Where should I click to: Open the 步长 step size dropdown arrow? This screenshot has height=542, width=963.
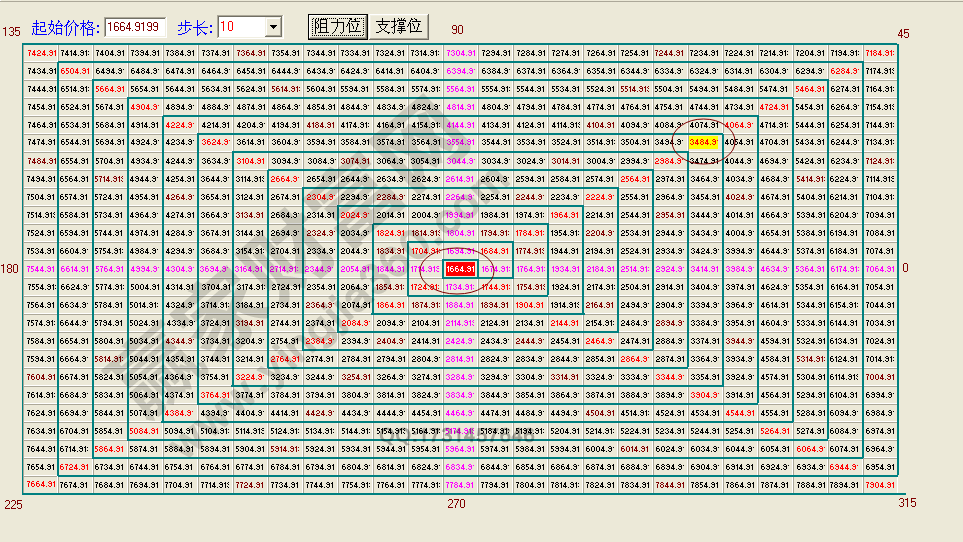click(273, 27)
